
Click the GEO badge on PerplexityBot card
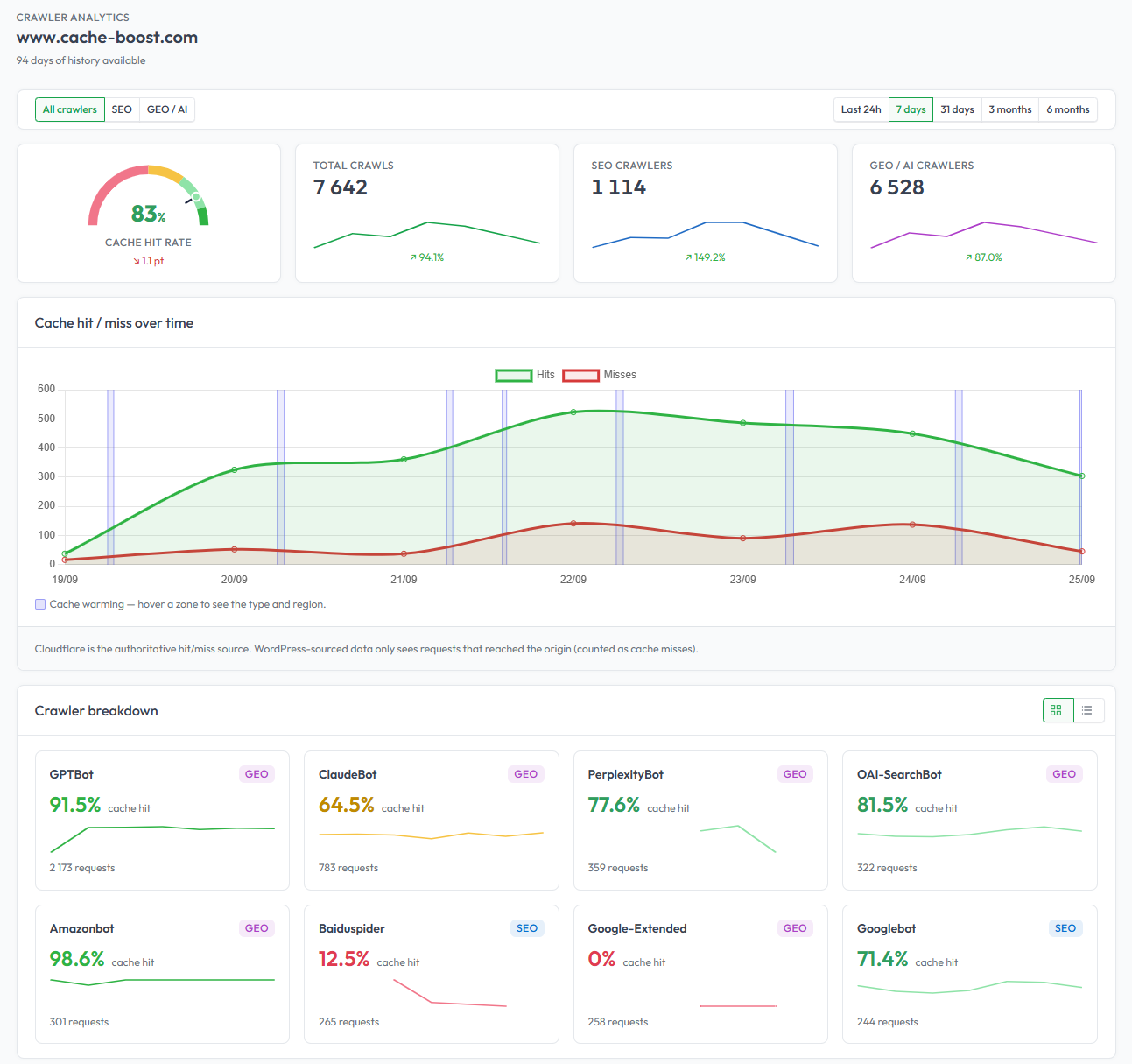coord(795,774)
